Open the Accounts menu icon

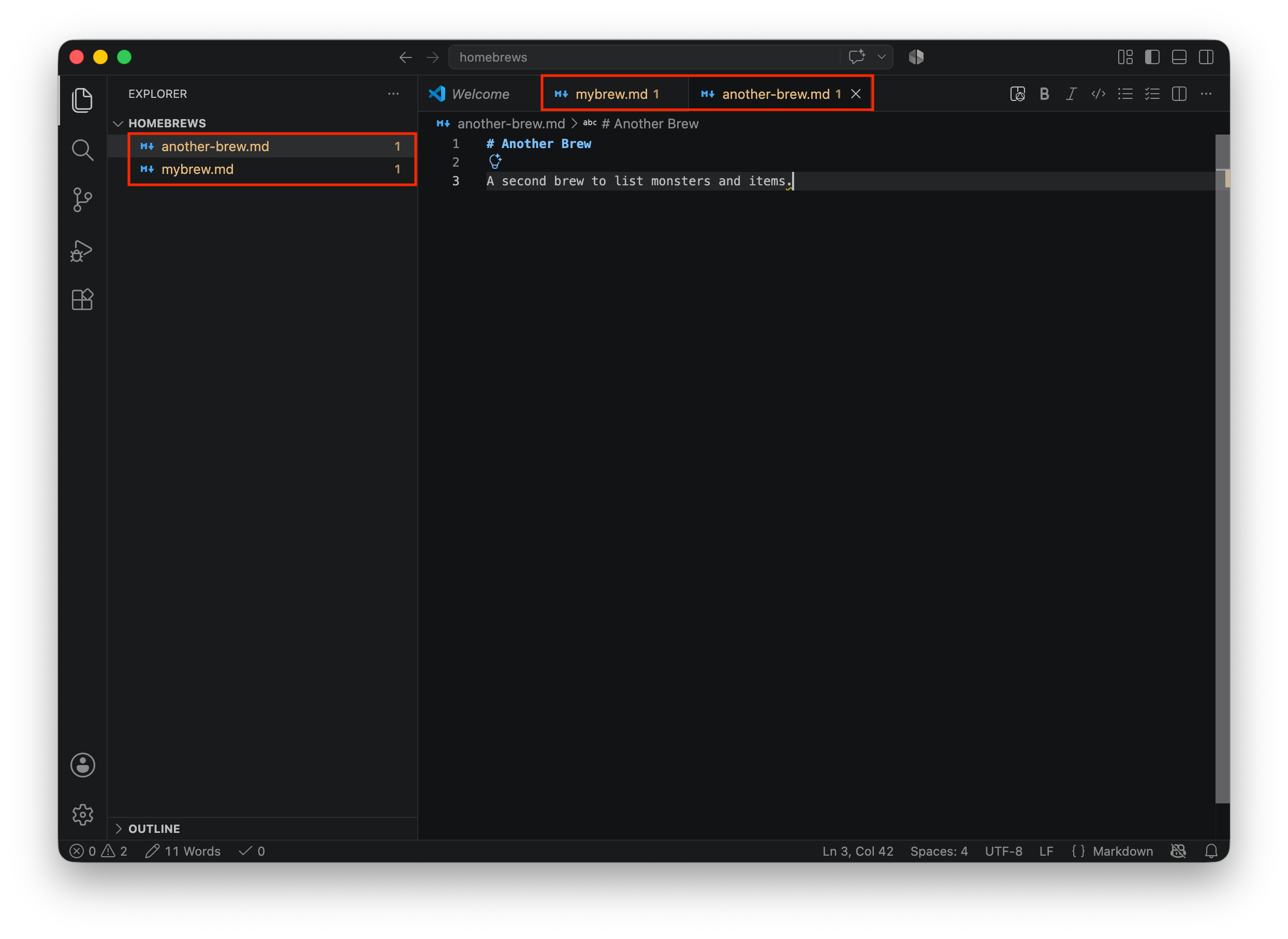pyautogui.click(x=82, y=765)
